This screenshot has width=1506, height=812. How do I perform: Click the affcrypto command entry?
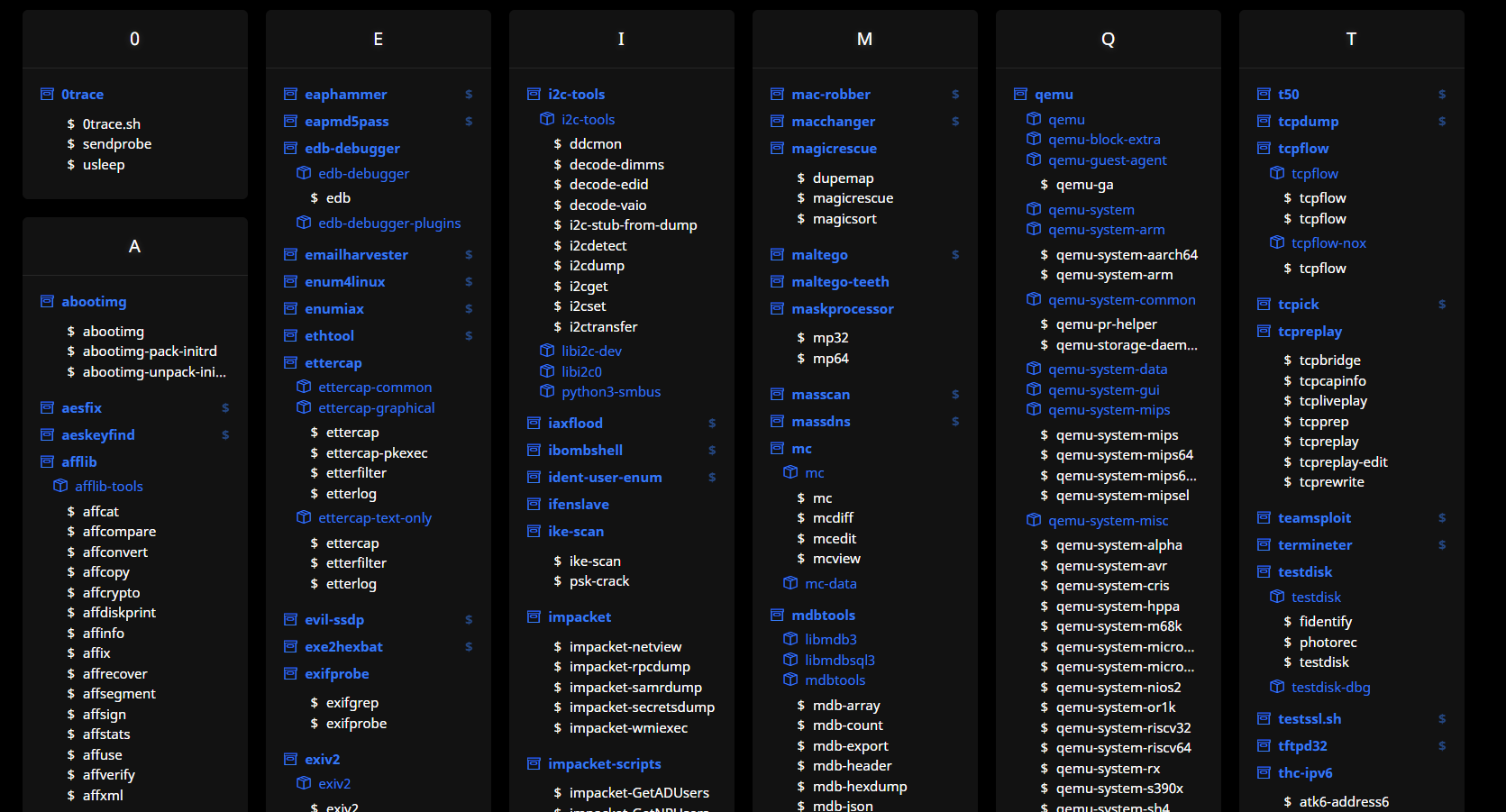point(112,592)
